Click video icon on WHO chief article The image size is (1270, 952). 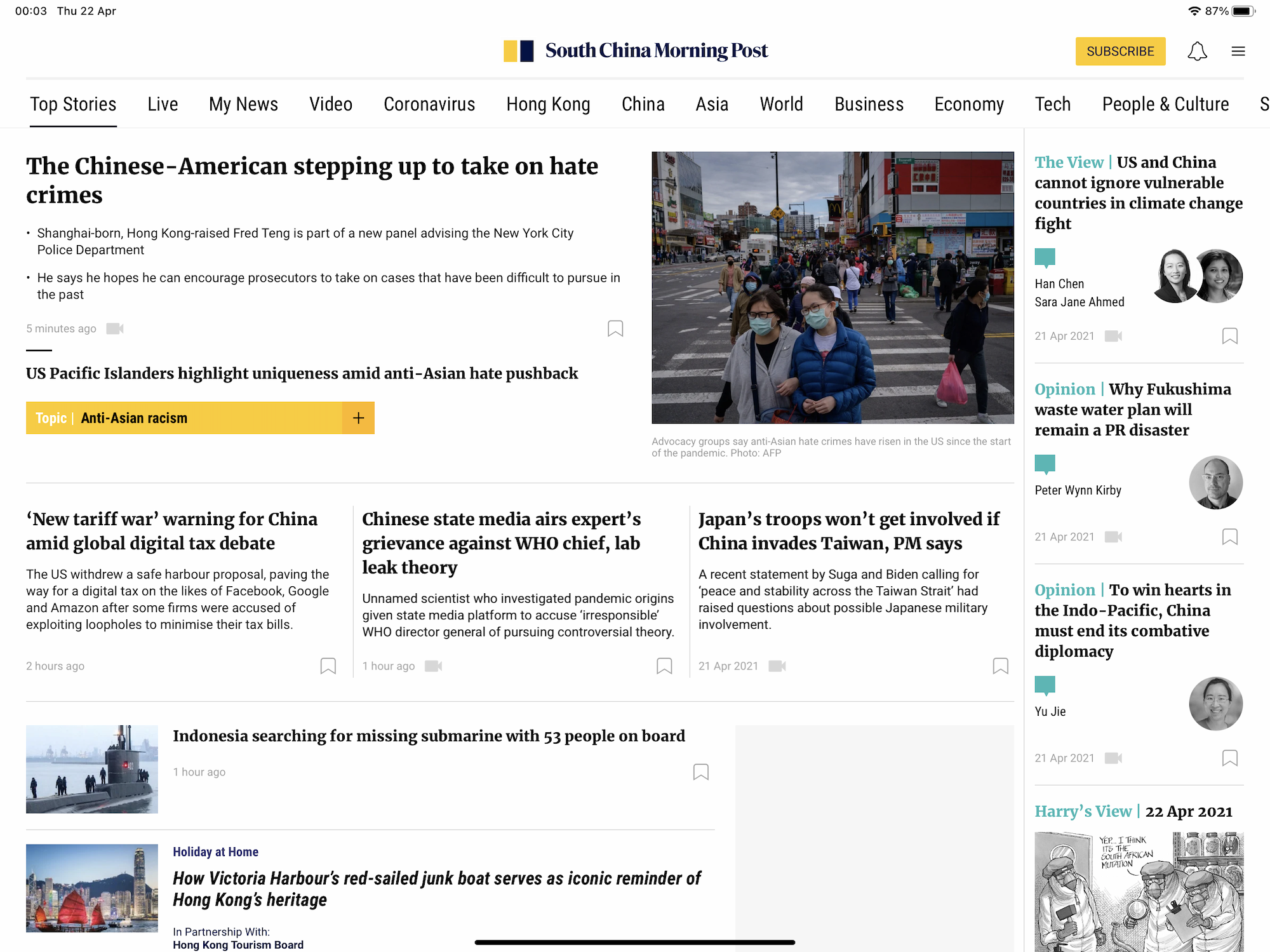point(434,666)
